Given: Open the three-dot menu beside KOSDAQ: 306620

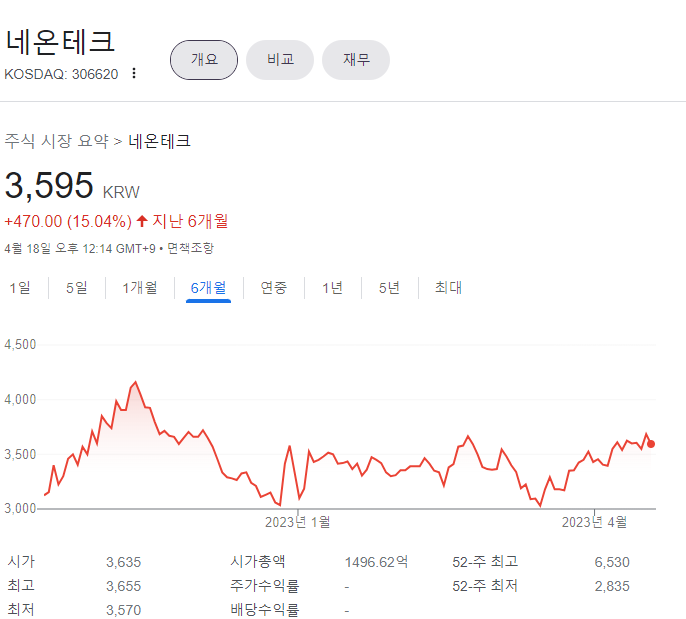Looking at the screenshot, I should click(134, 73).
